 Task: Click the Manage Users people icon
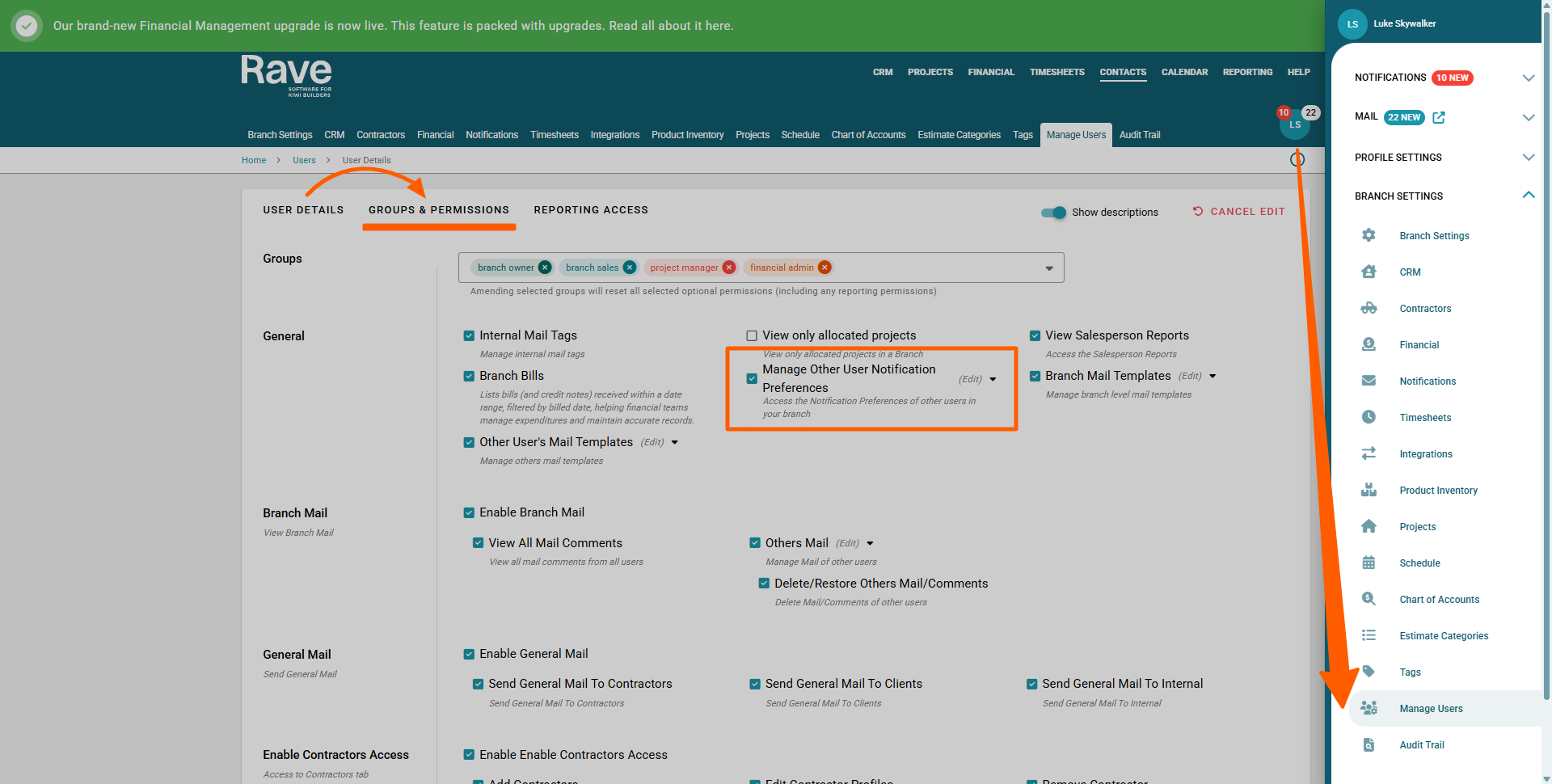pos(1369,708)
